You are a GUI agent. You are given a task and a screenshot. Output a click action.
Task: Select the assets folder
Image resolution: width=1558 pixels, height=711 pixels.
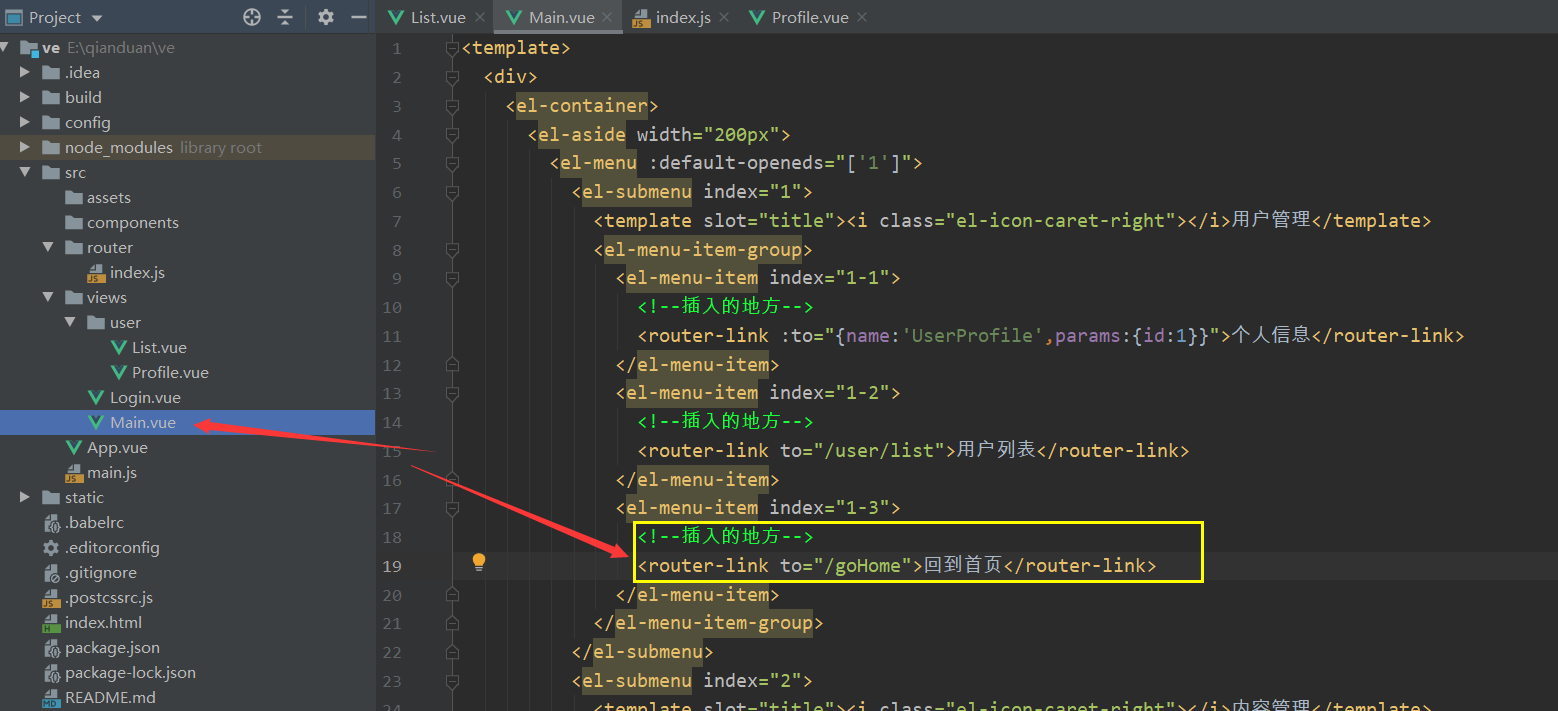(98, 197)
